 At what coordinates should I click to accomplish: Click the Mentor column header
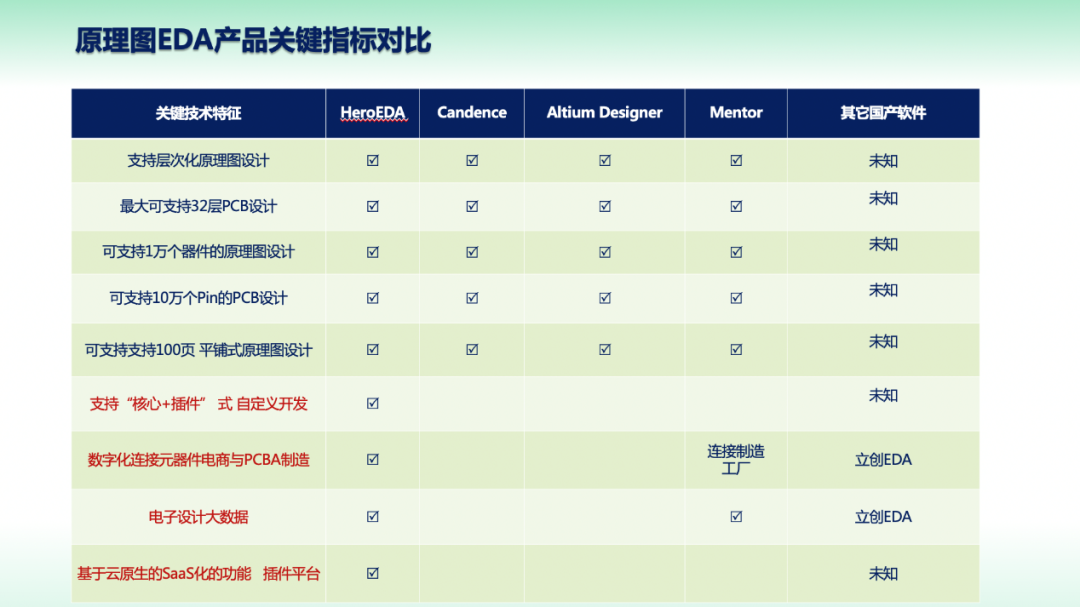coord(736,113)
